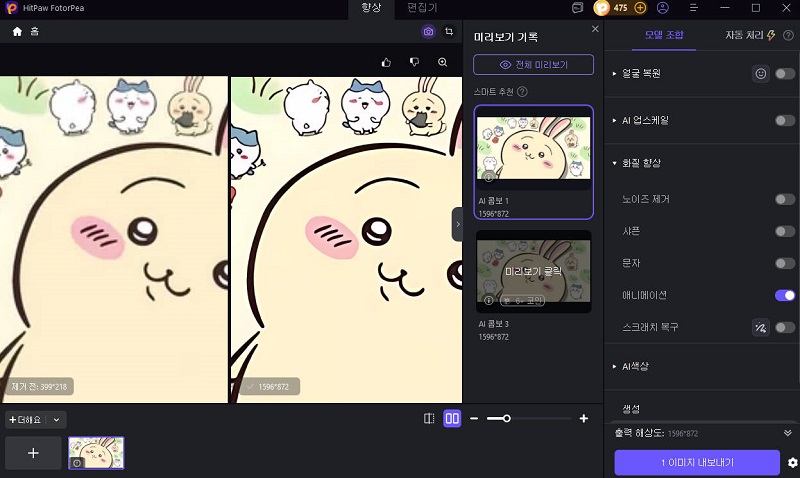Click the plus zoom in icon
This screenshot has width=800, height=478.
[584, 418]
